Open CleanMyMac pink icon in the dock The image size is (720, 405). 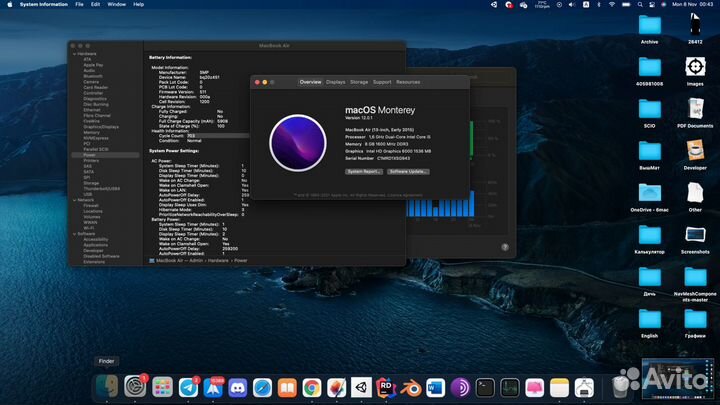tap(534, 388)
